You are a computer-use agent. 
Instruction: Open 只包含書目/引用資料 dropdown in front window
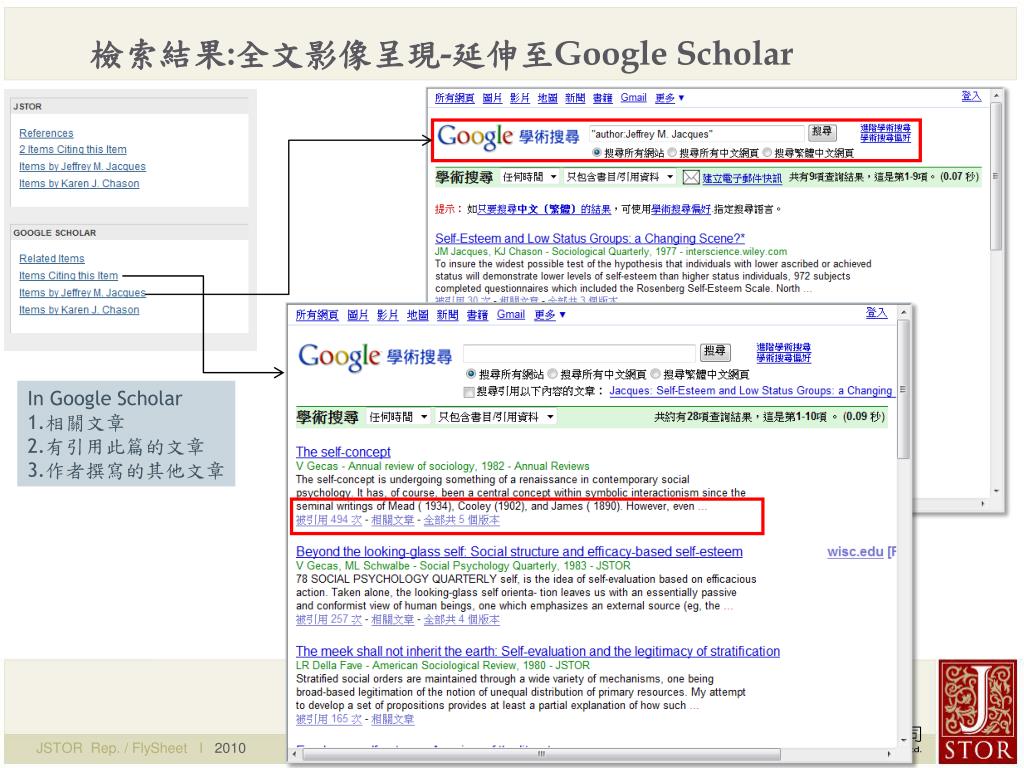pyautogui.click(x=496, y=417)
